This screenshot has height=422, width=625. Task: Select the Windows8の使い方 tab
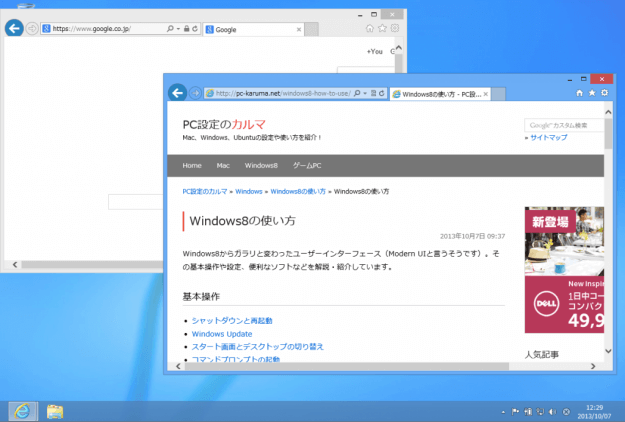(440, 94)
